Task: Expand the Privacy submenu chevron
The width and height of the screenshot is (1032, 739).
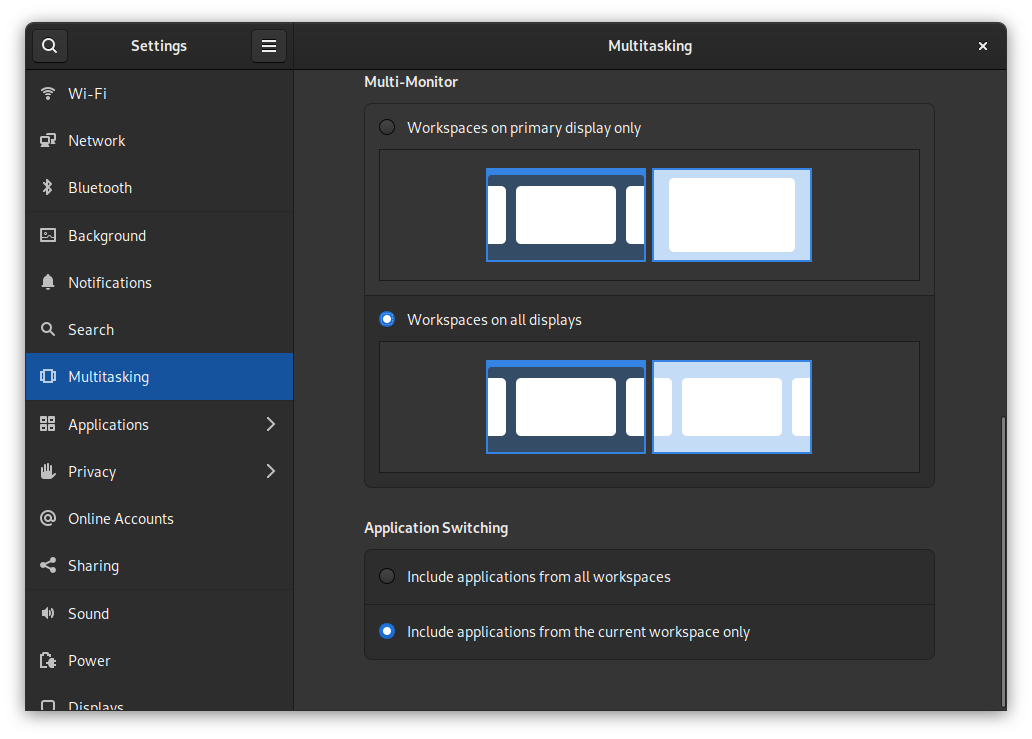Action: pos(271,471)
